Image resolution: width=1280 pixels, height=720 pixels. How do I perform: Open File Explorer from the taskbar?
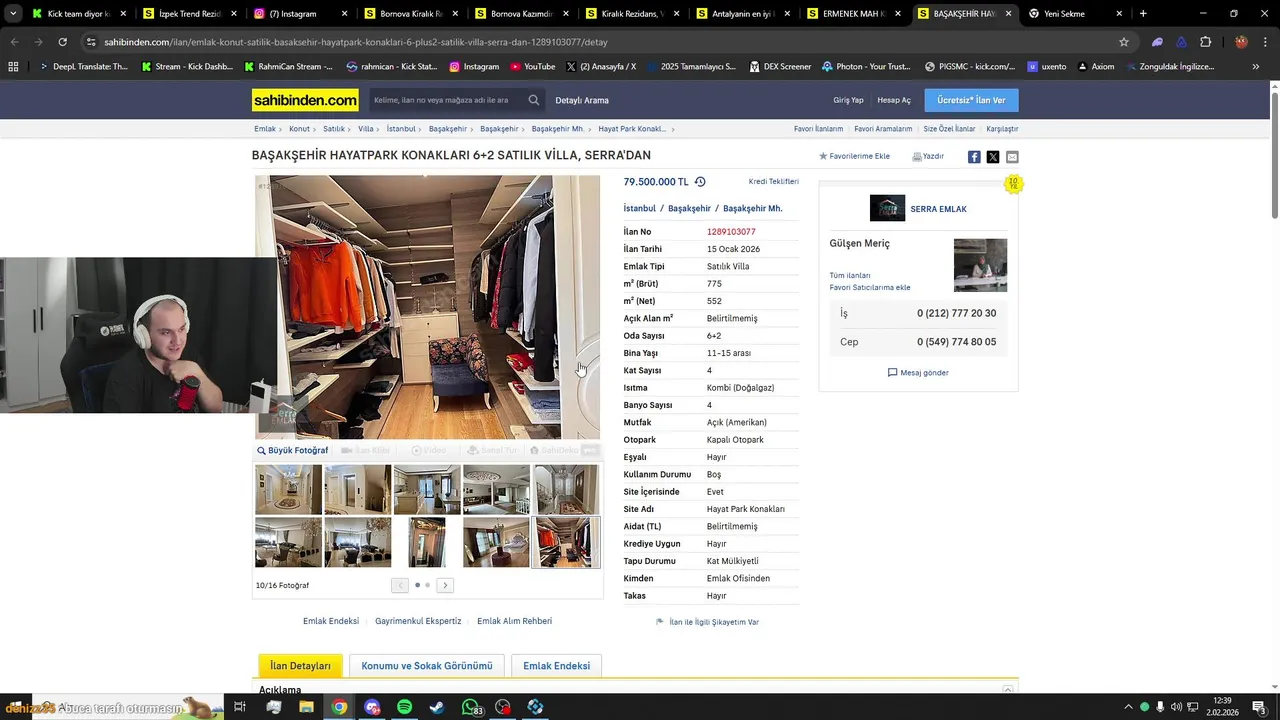click(x=306, y=707)
